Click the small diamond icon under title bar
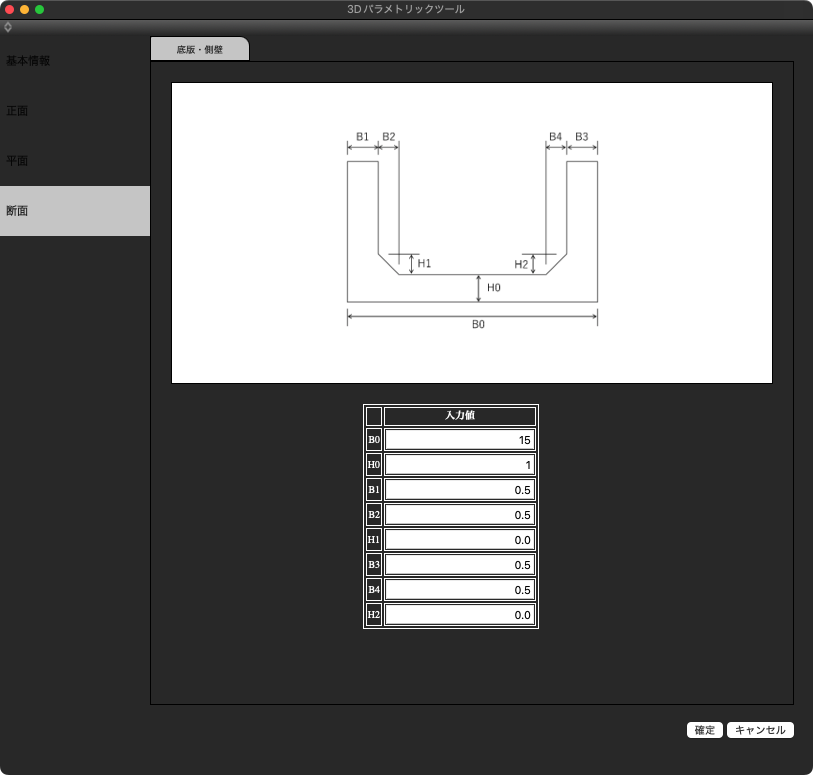813x775 pixels. [x=8, y=27]
